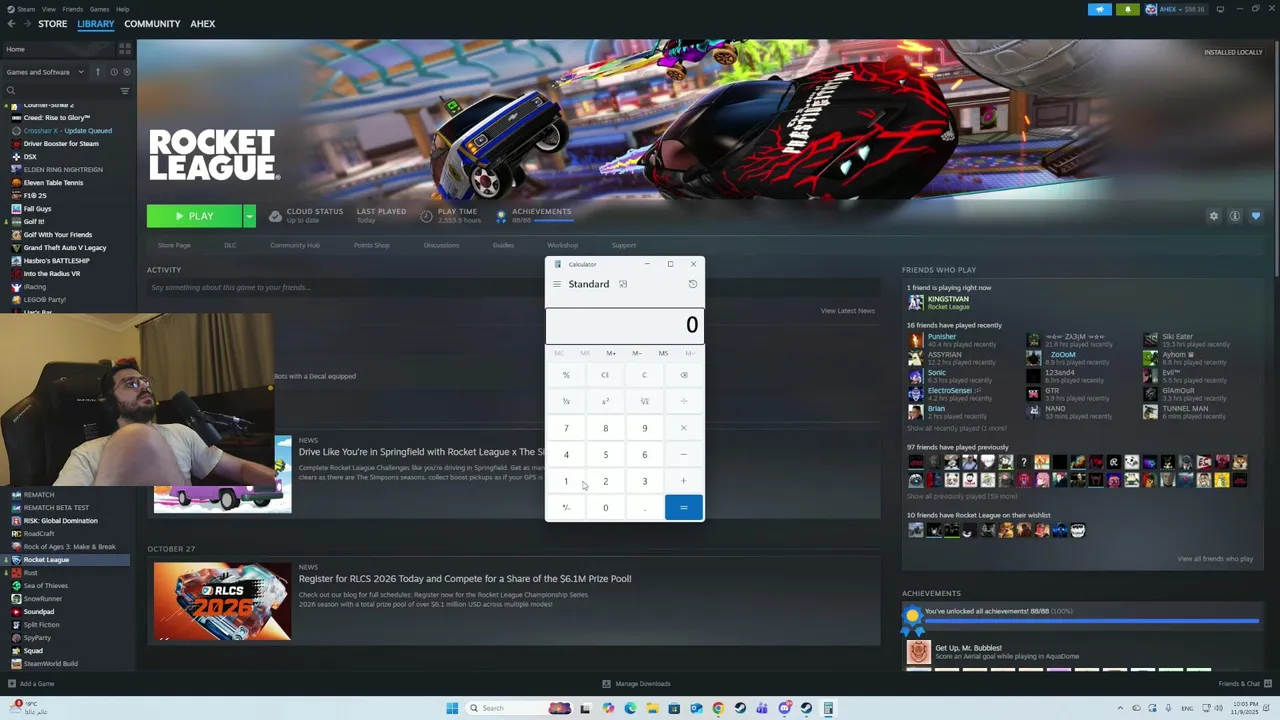Open Rocket League Community Hub
This screenshot has width=1280, height=720.
[x=295, y=245]
